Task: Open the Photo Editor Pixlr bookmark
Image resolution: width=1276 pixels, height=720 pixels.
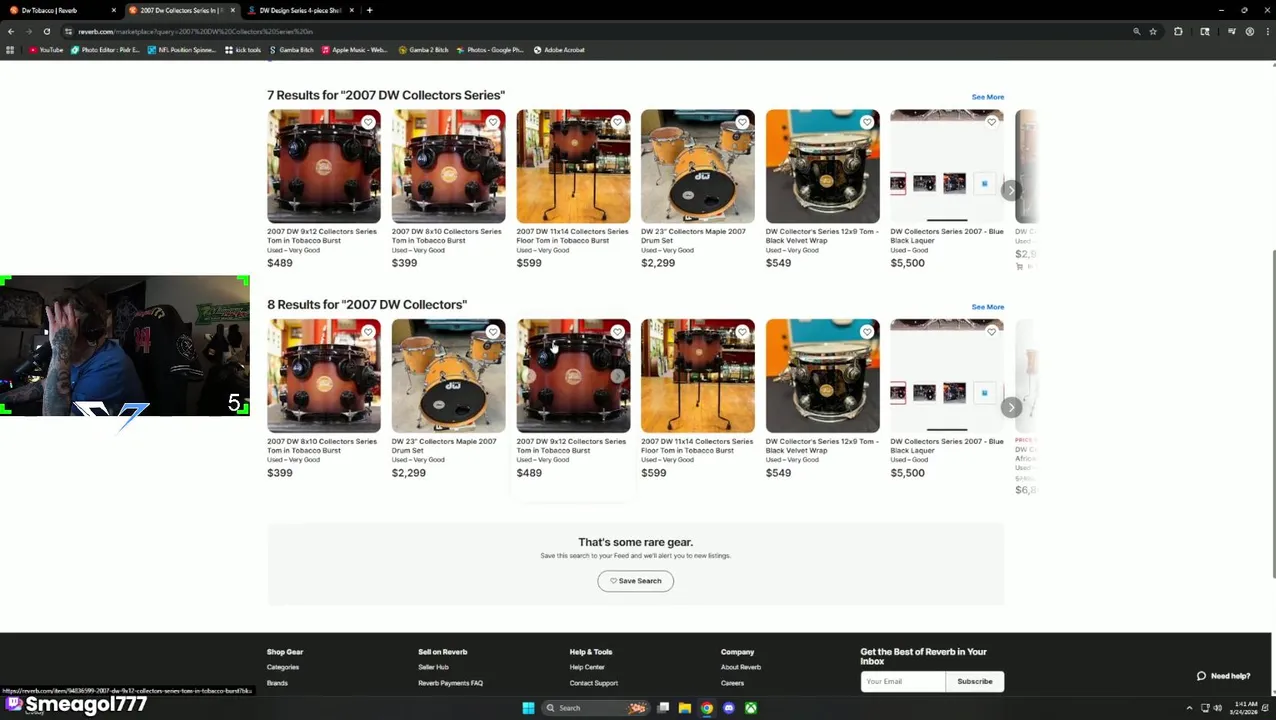Action: click(x=105, y=50)
